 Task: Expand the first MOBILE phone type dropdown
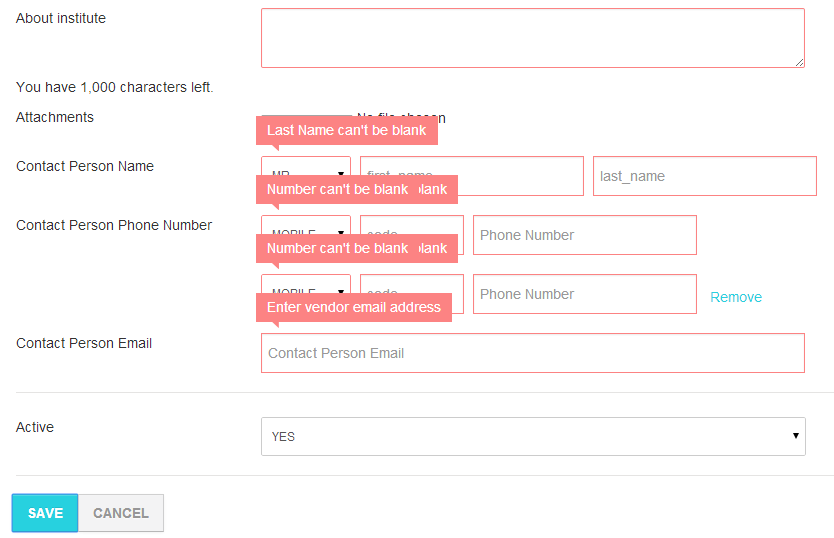pos(306,235)
